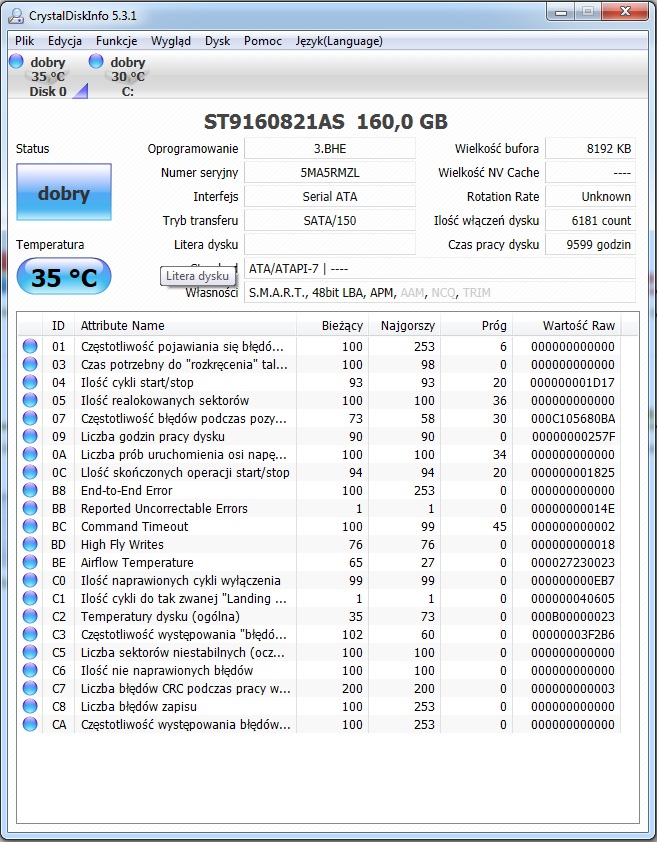Select the Reported Uncorrectable Errors row
Image resolution: width=657 pixels, height=842 pixels.
[x=320, y=508]
